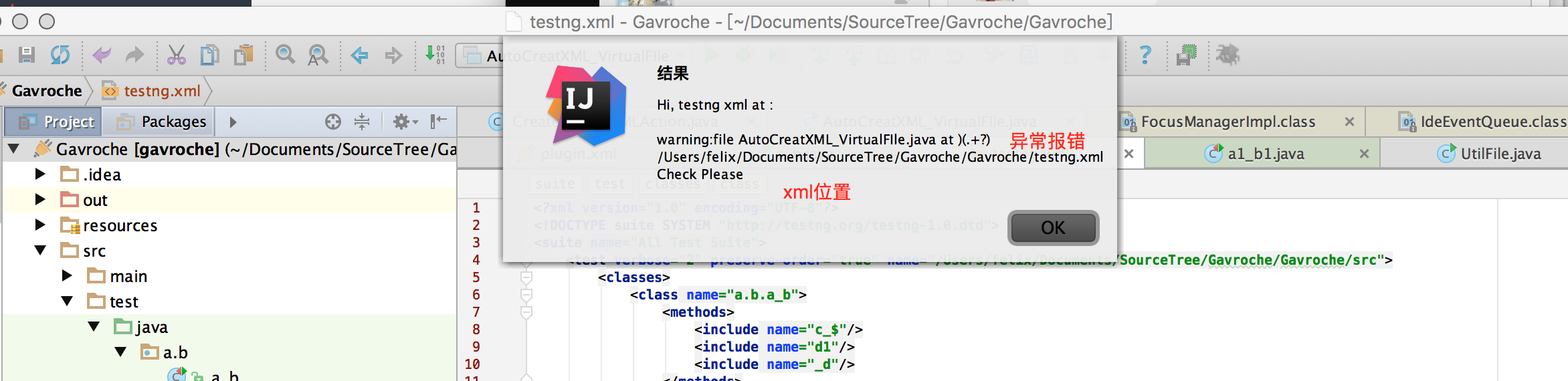
Task: Select the .idea folder row
Action: pos(230,174)
